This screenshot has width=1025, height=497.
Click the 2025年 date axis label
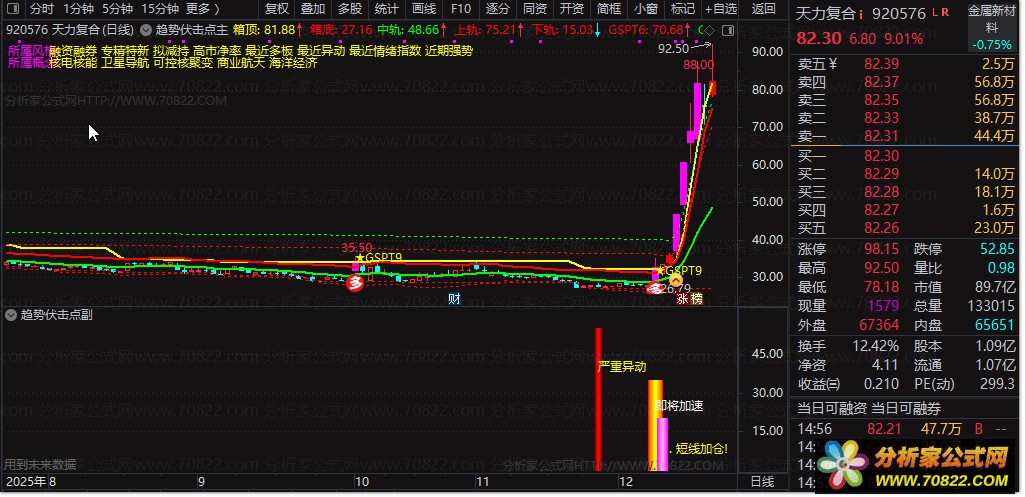click(x=26, y=482)
